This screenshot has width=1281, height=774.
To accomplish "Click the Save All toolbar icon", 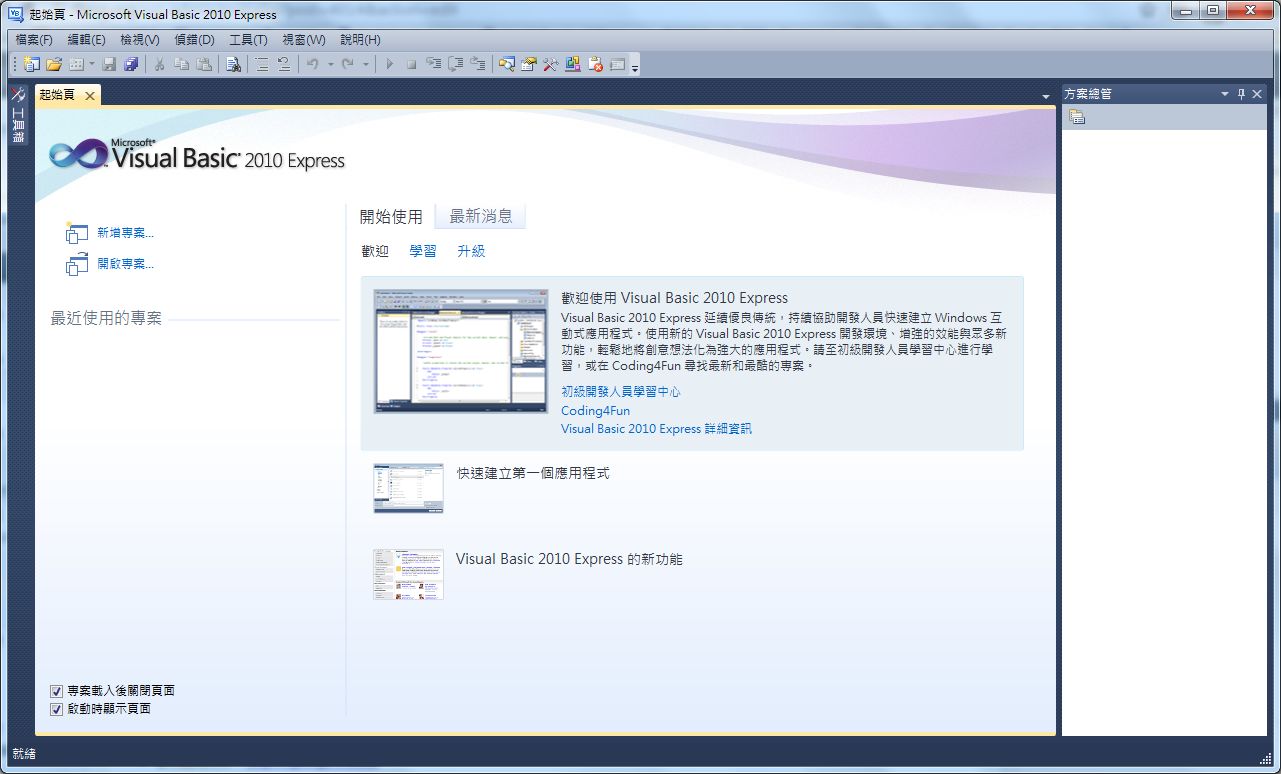I will tap(130, 65).
